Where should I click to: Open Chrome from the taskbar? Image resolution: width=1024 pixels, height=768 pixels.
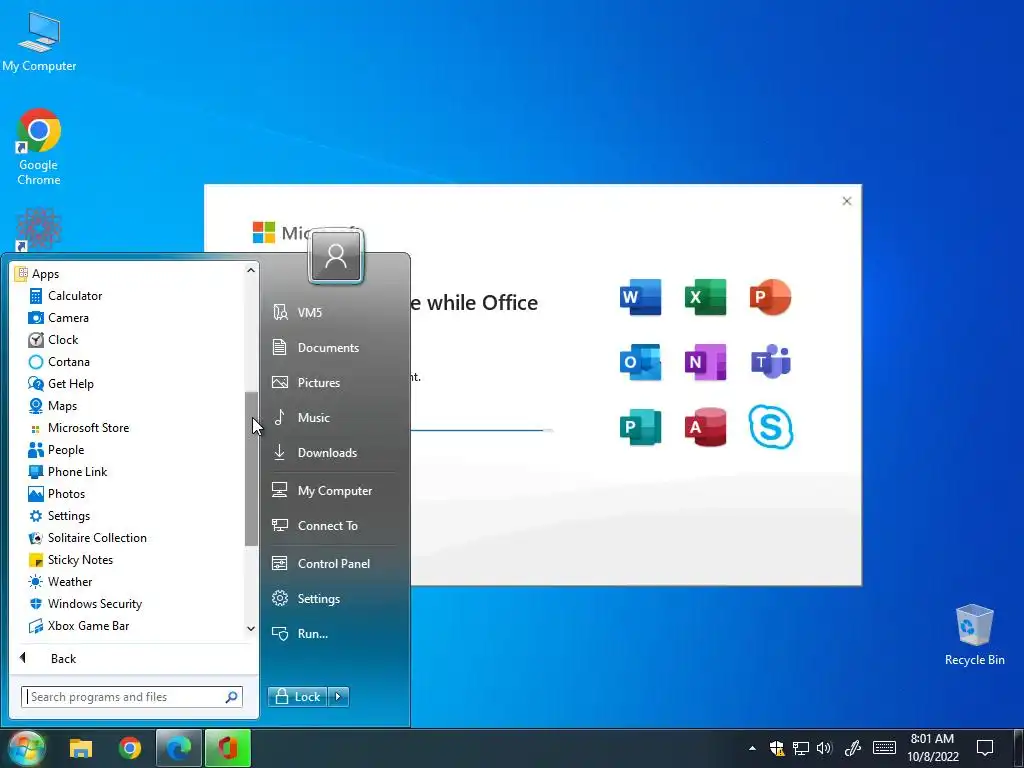[130, 748]
